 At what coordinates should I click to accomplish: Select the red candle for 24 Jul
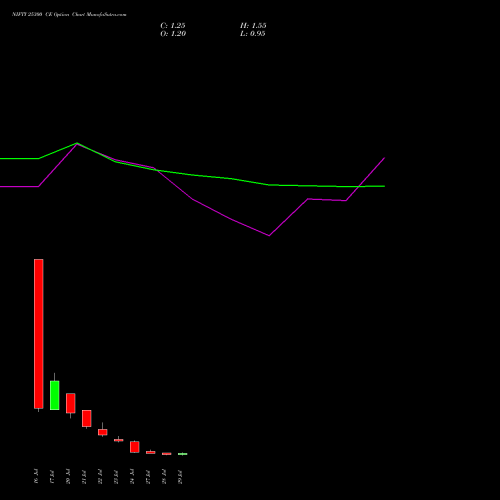tap(135, 447)
